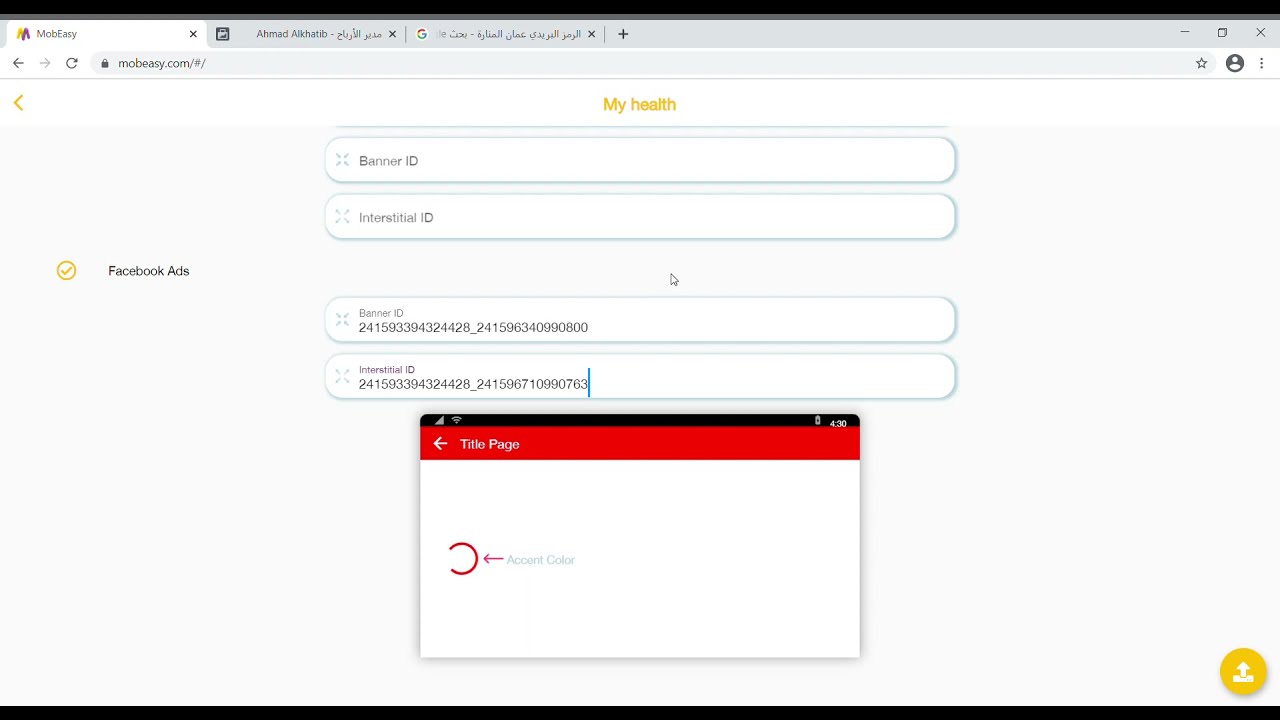Click the empty Banner ID field

[x=640, y=160]
